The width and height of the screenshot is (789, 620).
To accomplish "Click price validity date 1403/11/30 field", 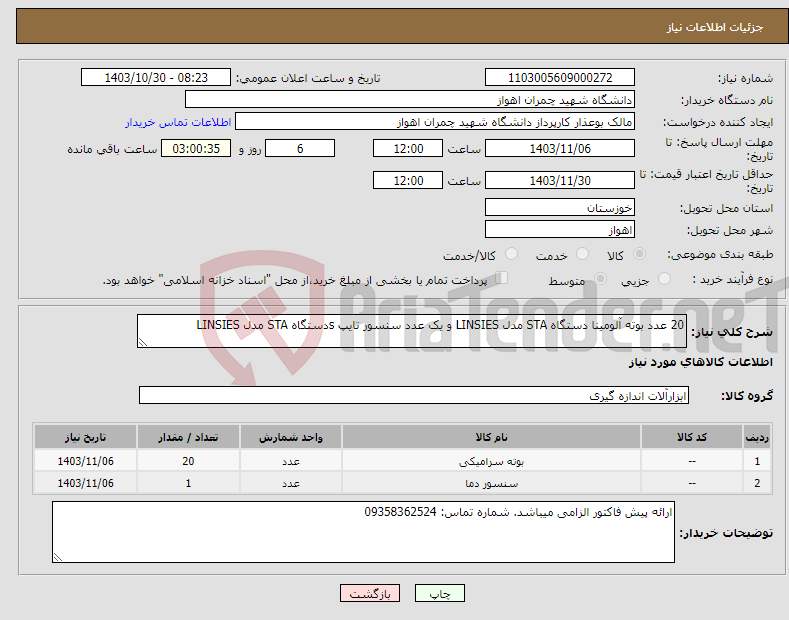I will pyautogui.click(x=560, y=180).
